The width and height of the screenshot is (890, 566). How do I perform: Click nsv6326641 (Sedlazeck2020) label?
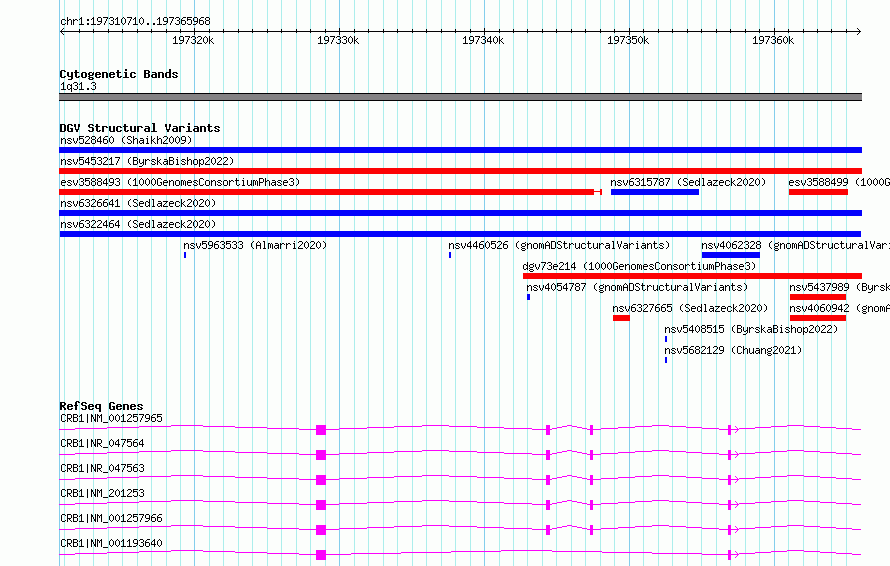pyautogui.click(x=138, y=203)
